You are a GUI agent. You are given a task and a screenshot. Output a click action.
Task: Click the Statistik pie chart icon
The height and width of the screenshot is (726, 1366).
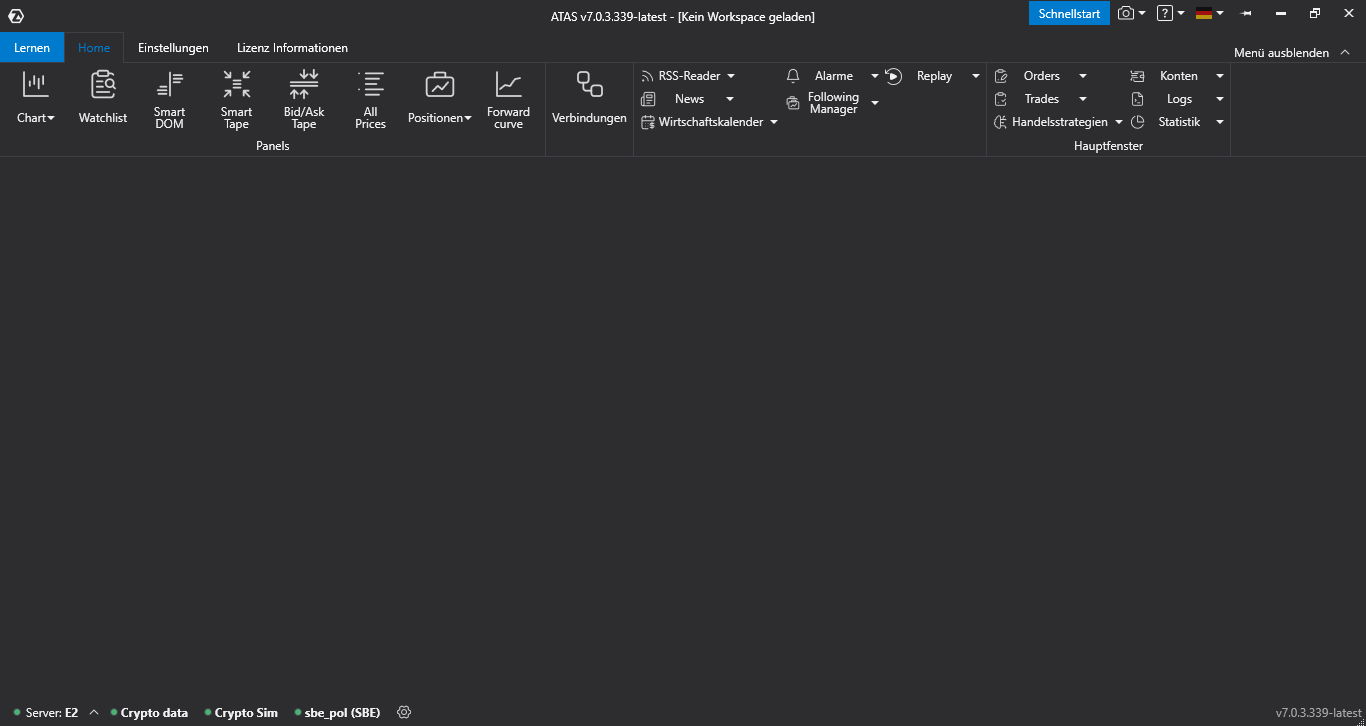(1137, 122)
